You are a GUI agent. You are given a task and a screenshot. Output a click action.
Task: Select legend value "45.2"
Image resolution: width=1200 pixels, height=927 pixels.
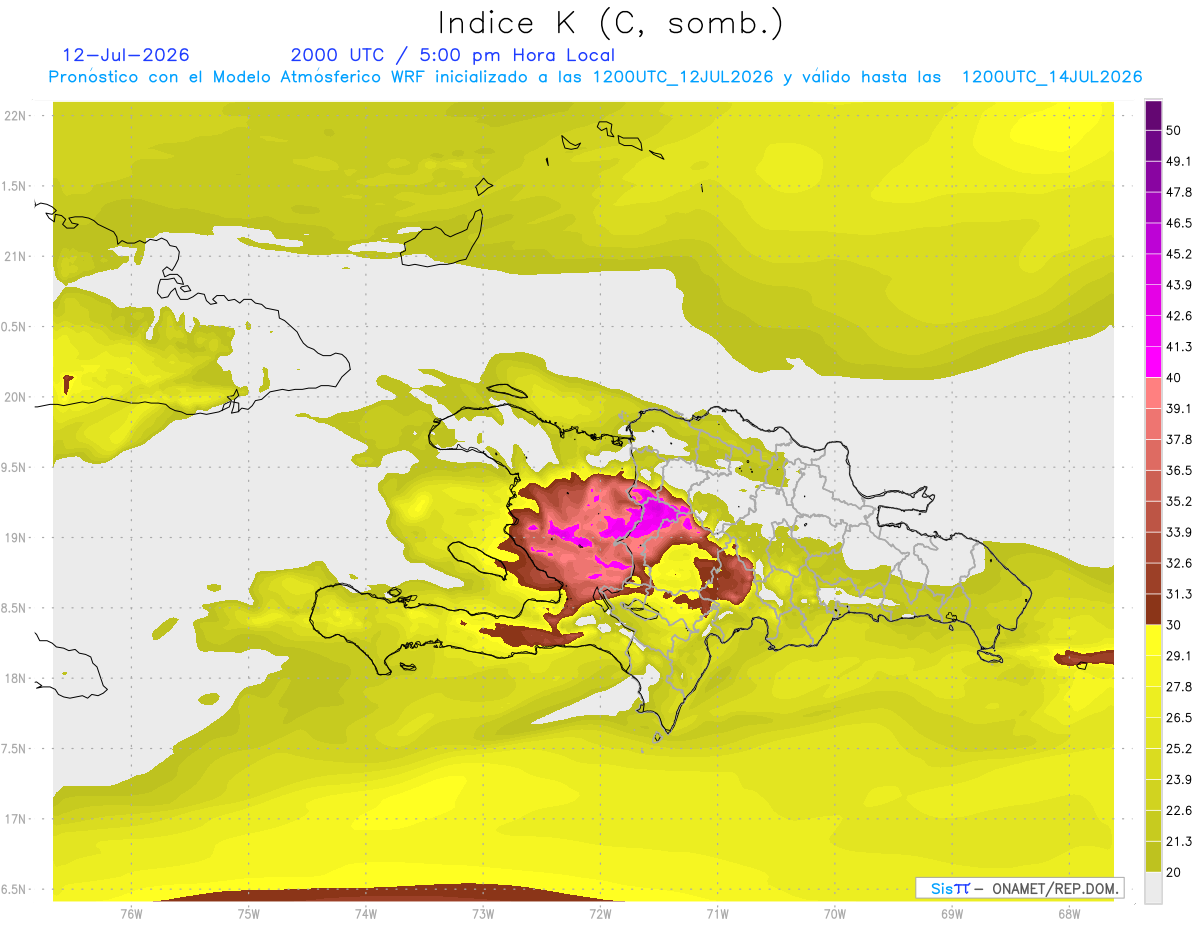1178,254
